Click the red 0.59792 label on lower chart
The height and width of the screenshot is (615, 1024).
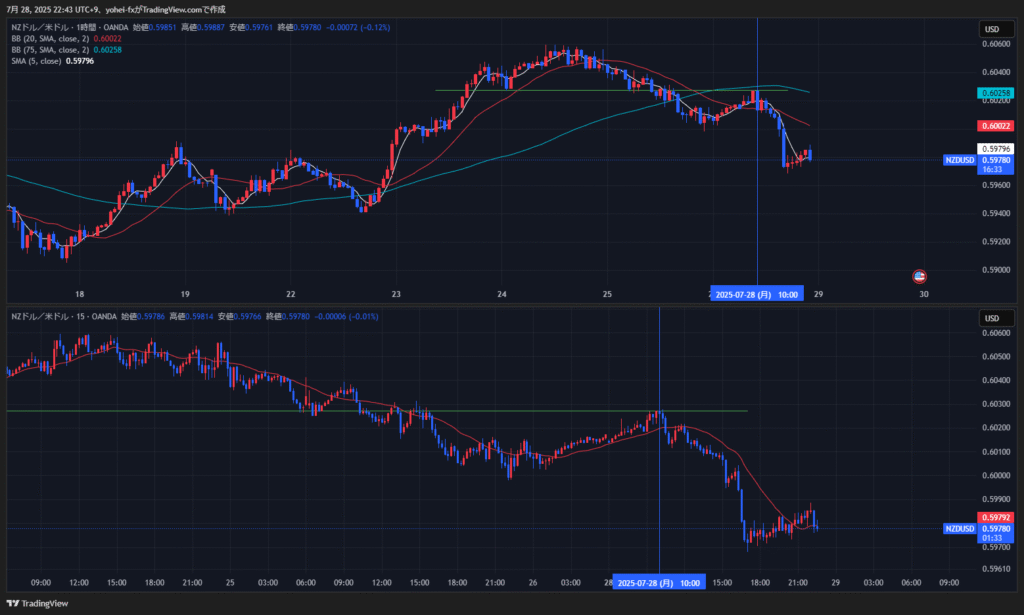pos(995,517)
